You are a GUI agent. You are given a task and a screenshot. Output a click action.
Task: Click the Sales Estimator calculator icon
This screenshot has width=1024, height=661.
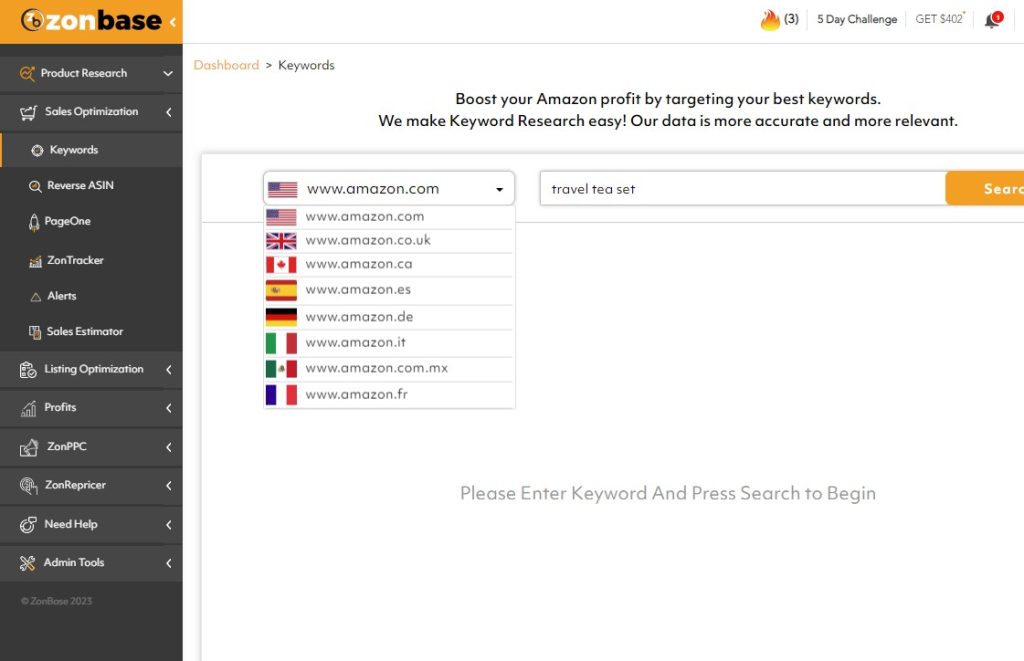36,332
